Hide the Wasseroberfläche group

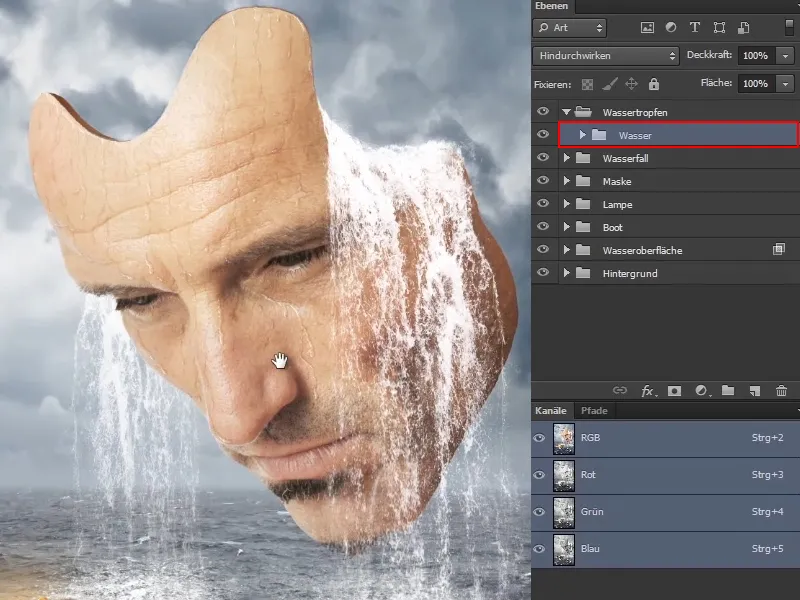[543, 249]
